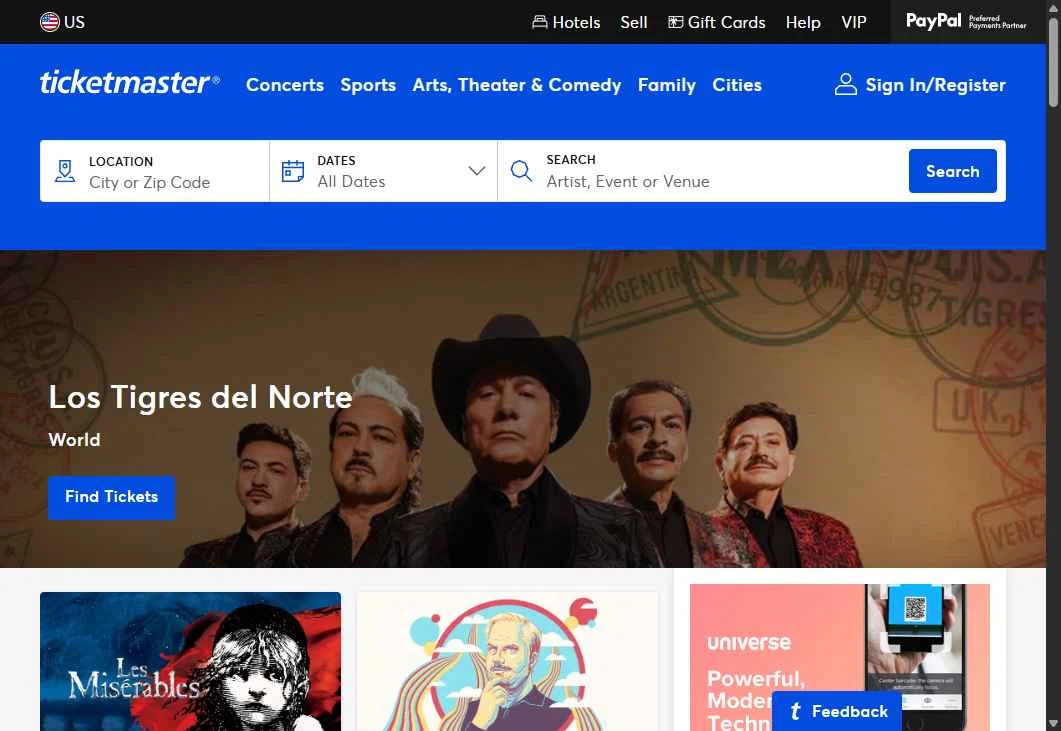Open the Family menu
Viewport: 1061px width, 731px height.
point(667,85)
